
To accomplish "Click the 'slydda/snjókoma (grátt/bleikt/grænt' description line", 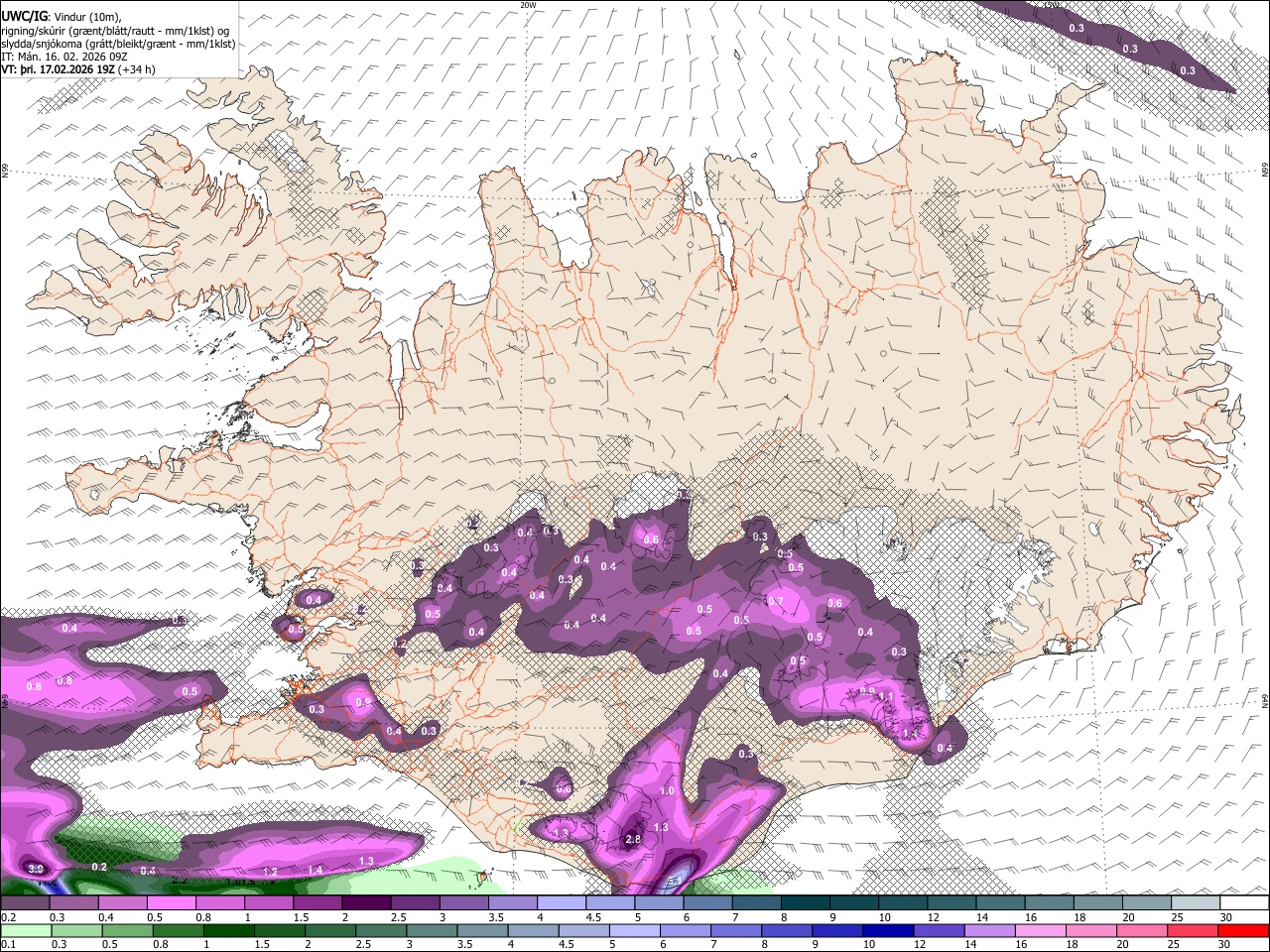I will pos(118,44).
